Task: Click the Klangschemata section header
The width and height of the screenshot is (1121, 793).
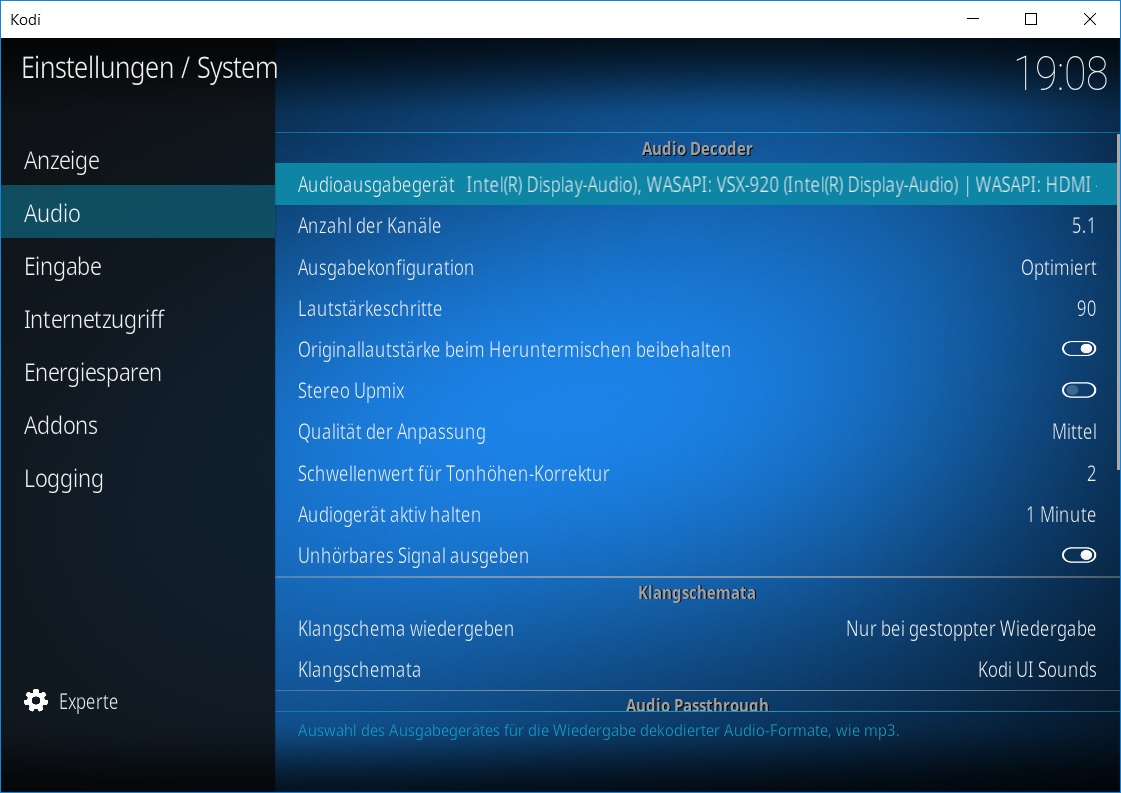Action: [x=697, y=593]
